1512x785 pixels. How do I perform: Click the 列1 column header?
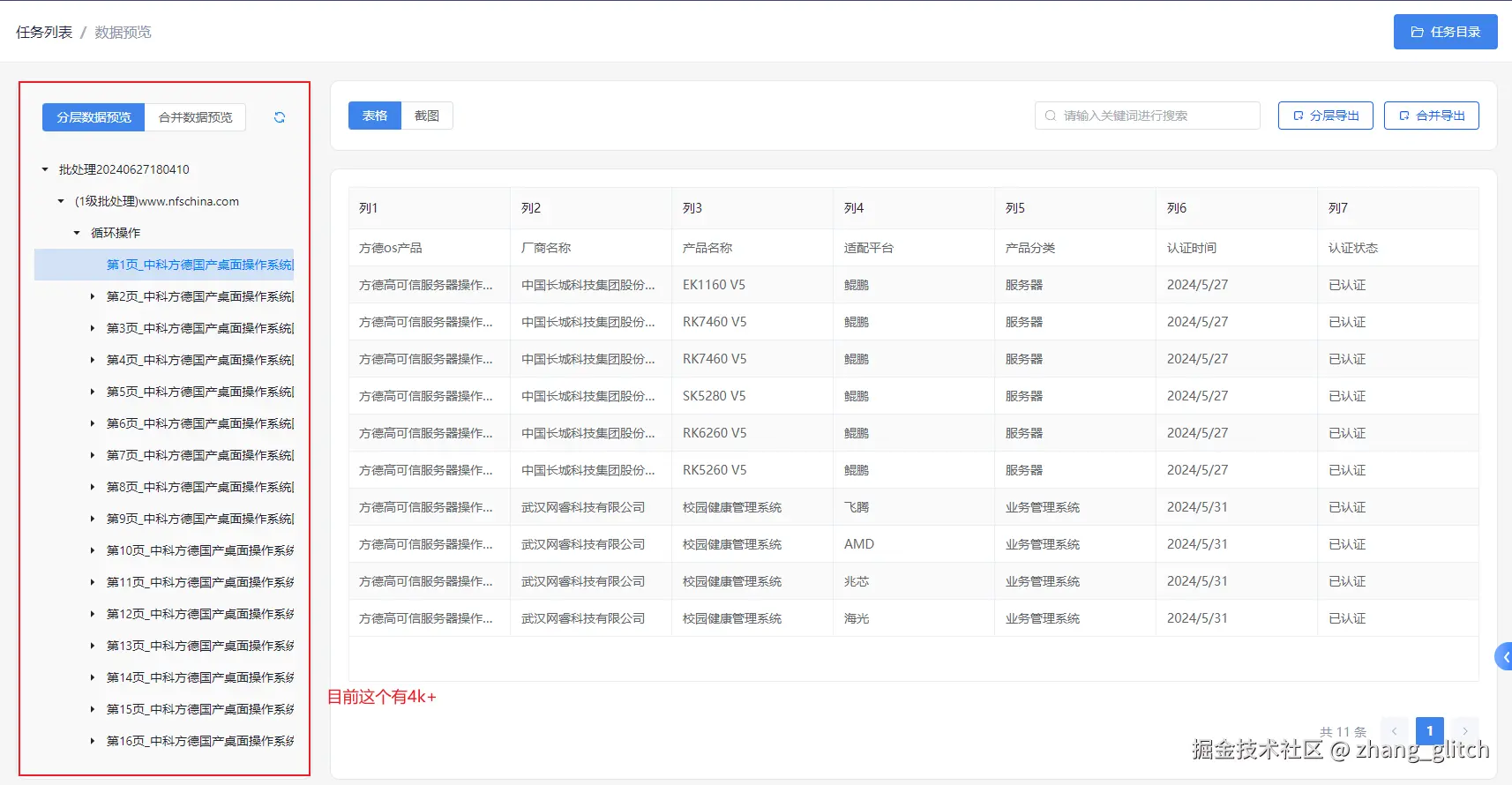point(430,208)
